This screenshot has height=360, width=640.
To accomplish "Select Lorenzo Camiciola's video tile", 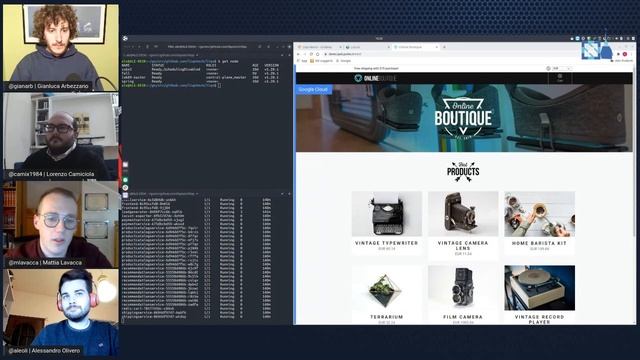I will tap(61, 136).
